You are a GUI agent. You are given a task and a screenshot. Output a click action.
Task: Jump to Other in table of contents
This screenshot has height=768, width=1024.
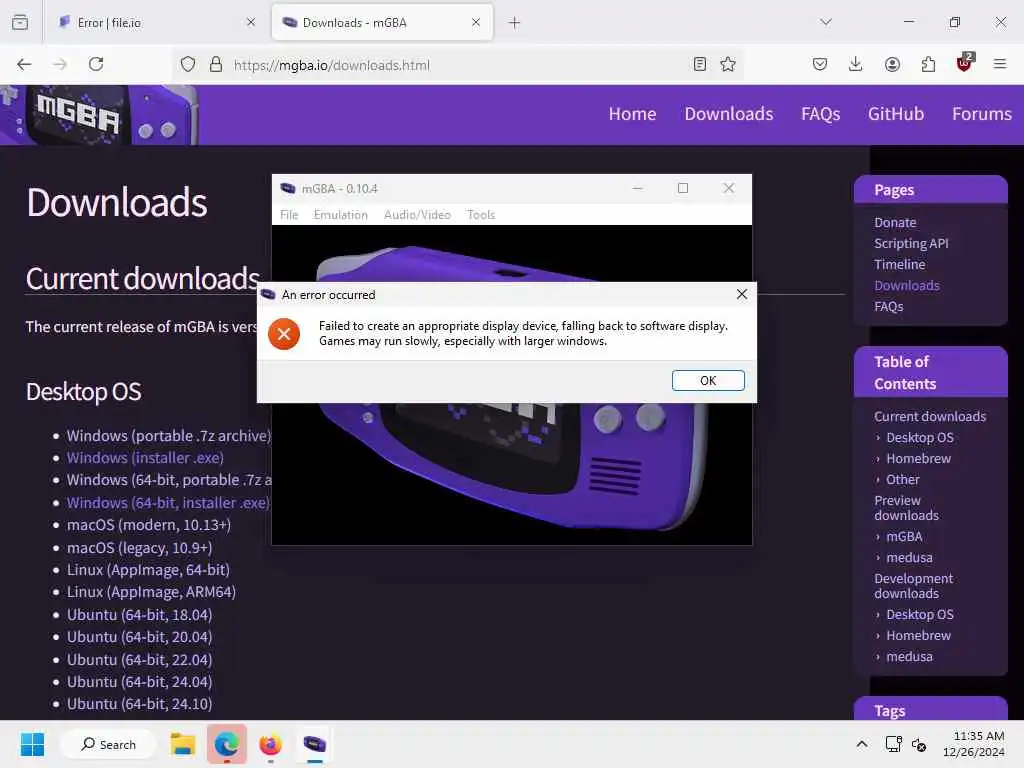903,479
